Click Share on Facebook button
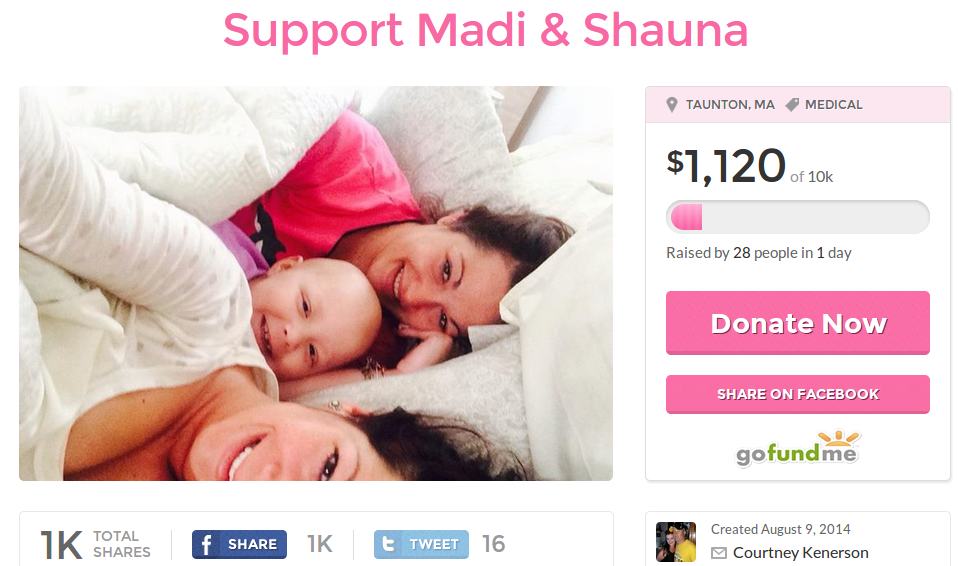958x566 pixels. [x=798, y=394]
